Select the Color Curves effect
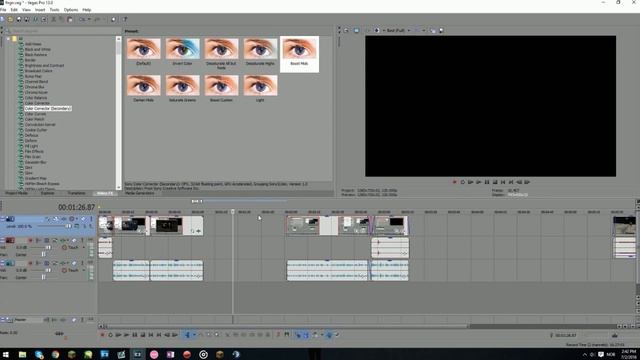The height and width of the screenshot is (360, 640). (x=35, y=114)
